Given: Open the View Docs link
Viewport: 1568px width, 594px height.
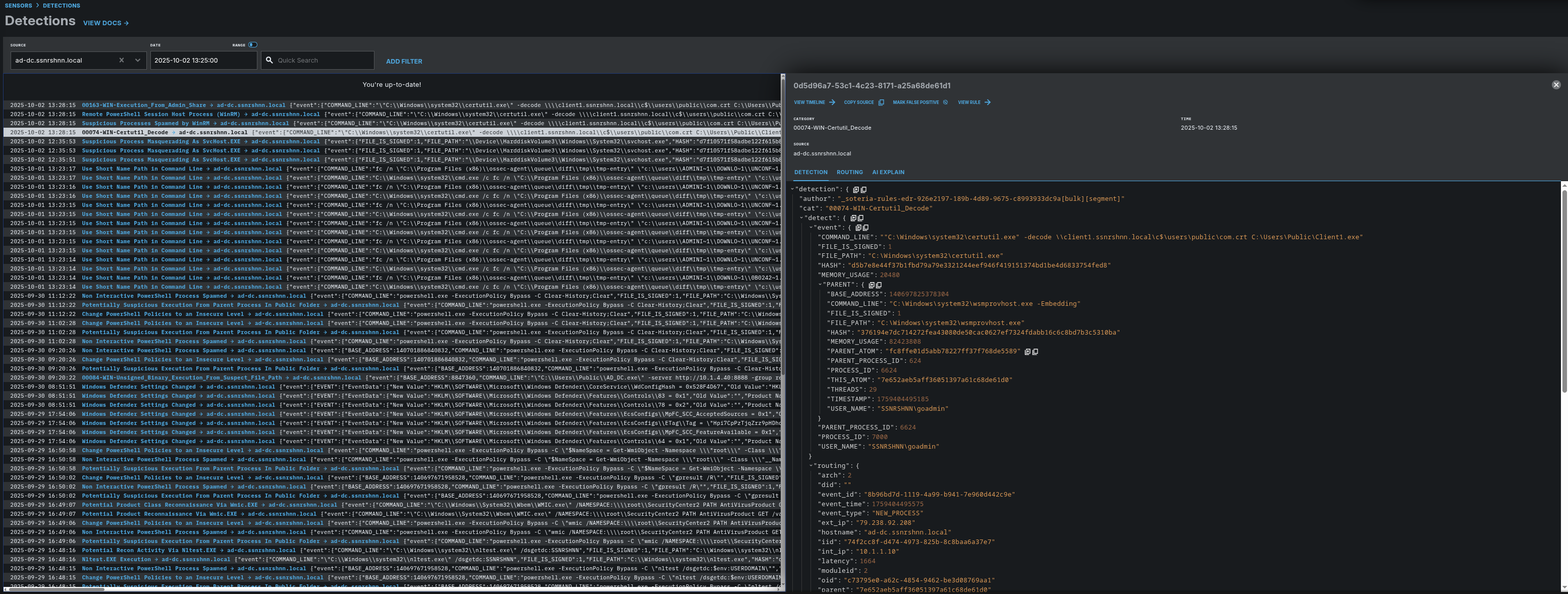Looking at the screenshot, I should pos(105,23).
